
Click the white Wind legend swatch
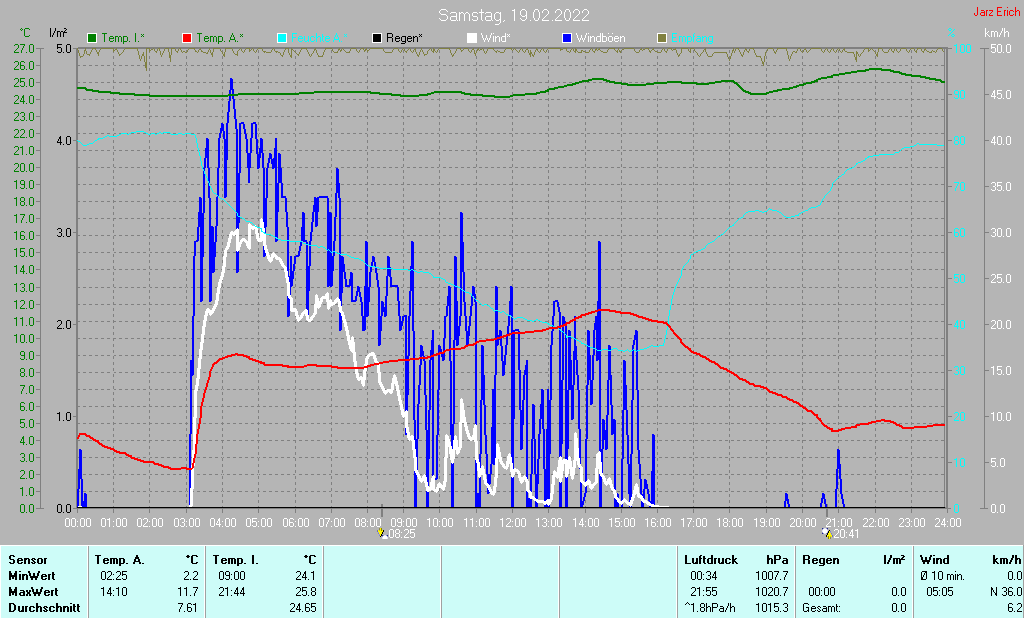(x=472, y=38)
